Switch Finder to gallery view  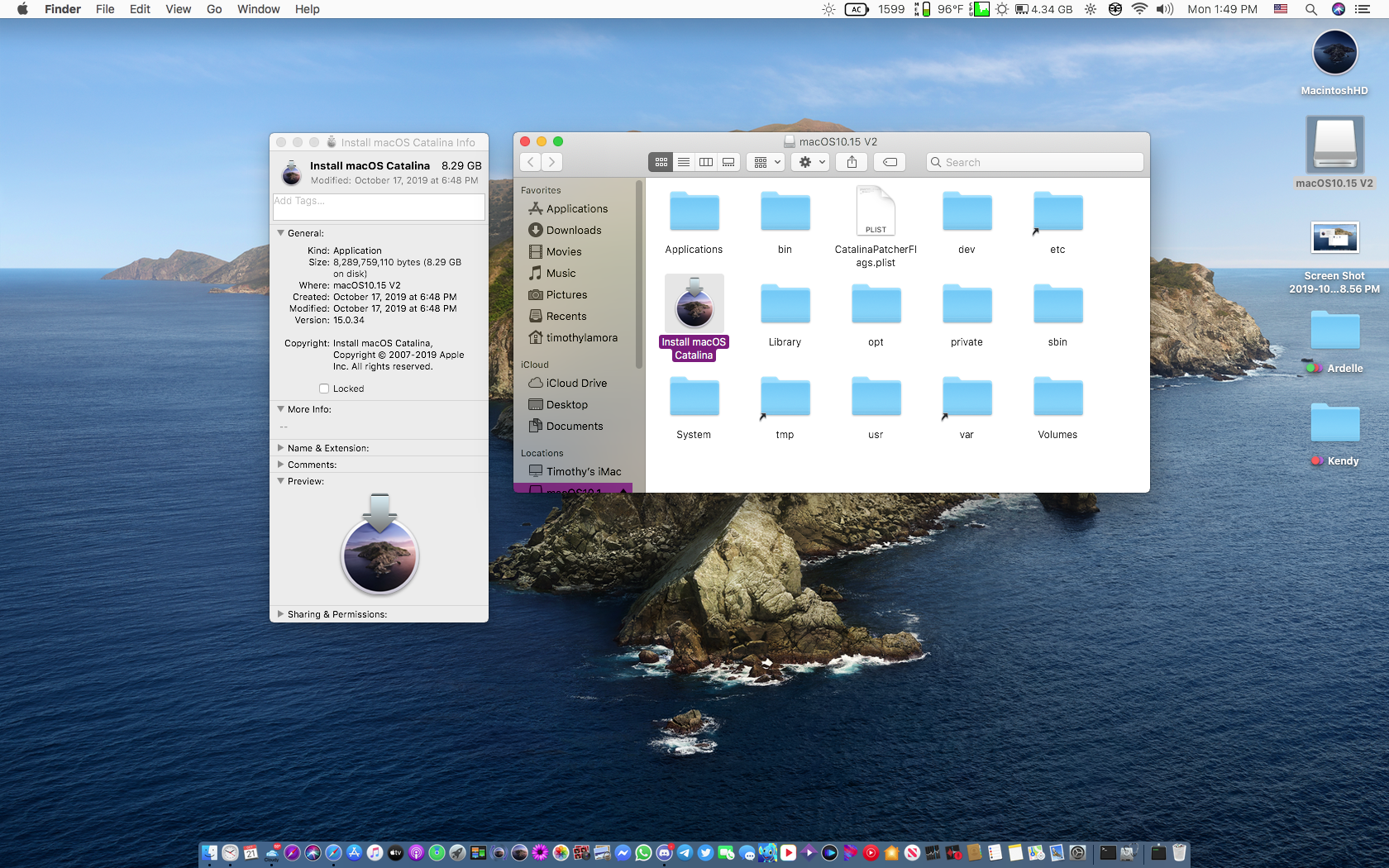[x=728, y=162]
